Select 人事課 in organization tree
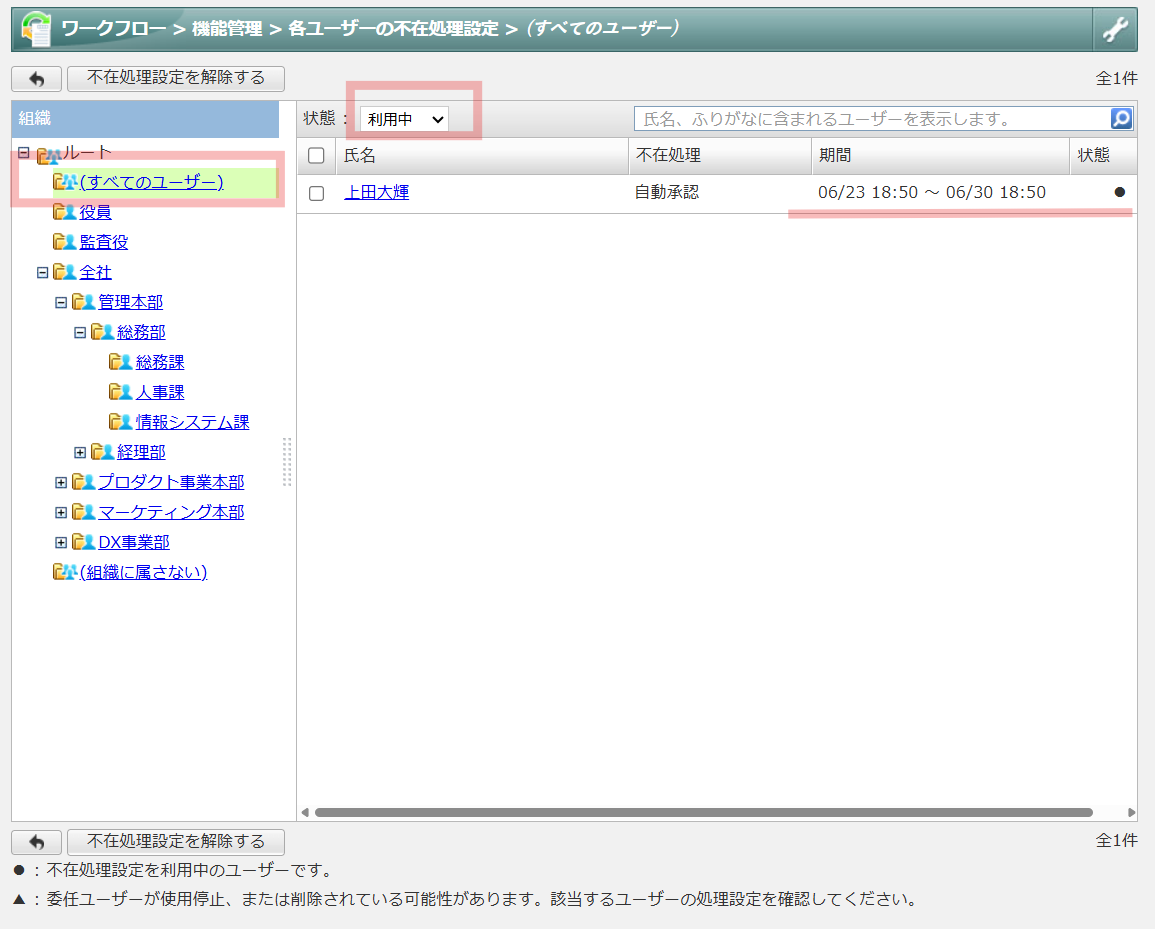This screenshot has width=1155, height=929. click(160, 392)
